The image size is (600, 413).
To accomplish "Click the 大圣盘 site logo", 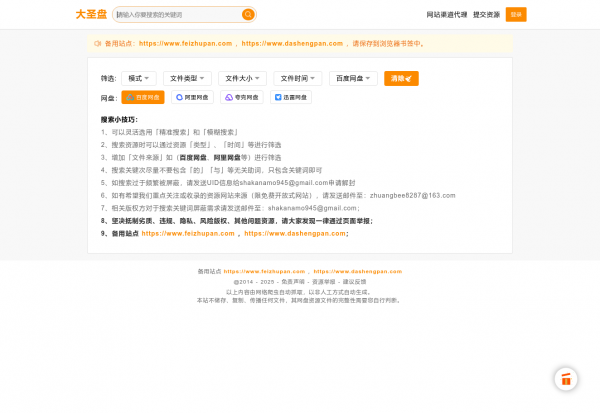I will (x=91, y=15).
